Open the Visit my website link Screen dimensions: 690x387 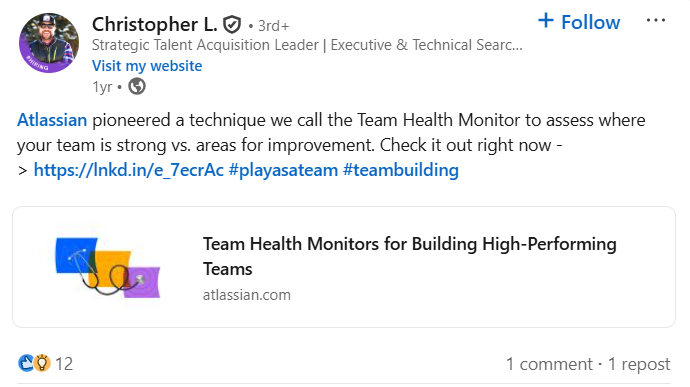(x=147, y=66)
